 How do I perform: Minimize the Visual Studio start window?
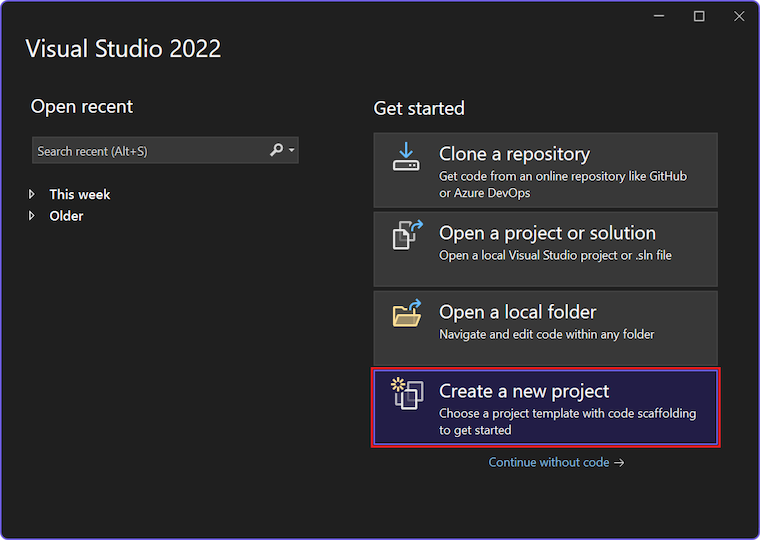click(x=659, y=16)
